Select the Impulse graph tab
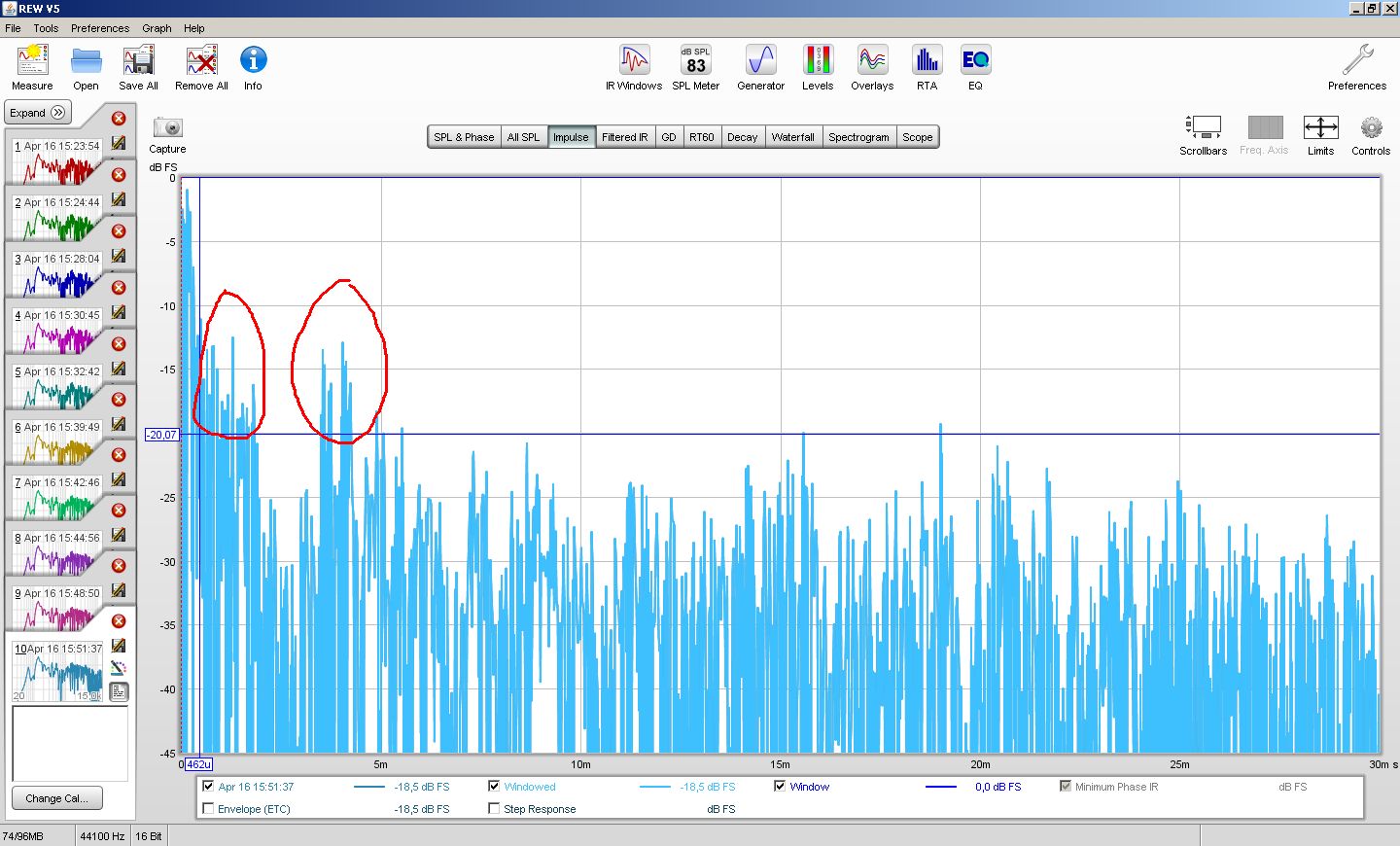Screen dimensions: 1400x846 coord(571,137)
